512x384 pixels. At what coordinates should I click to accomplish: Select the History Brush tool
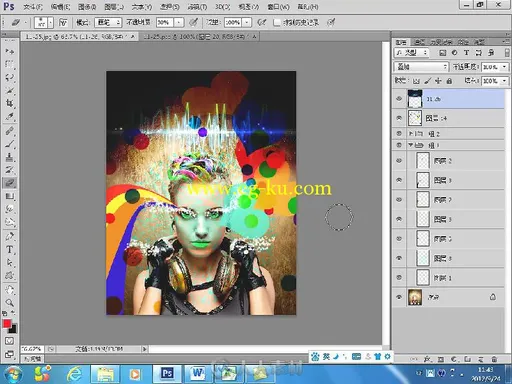(10, 170)
